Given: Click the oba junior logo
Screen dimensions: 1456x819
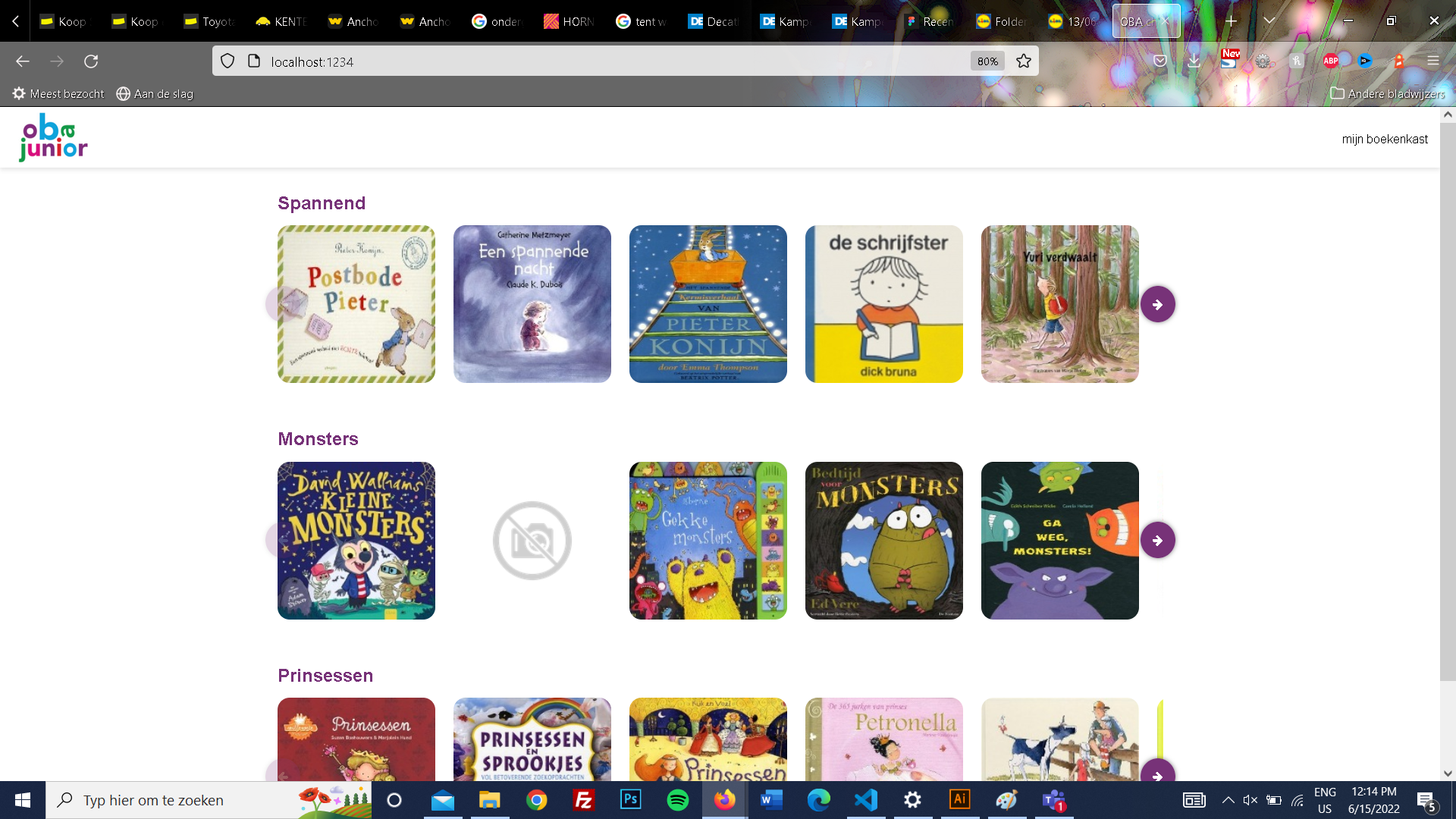Looking at the screenshot, I should 52,137.
